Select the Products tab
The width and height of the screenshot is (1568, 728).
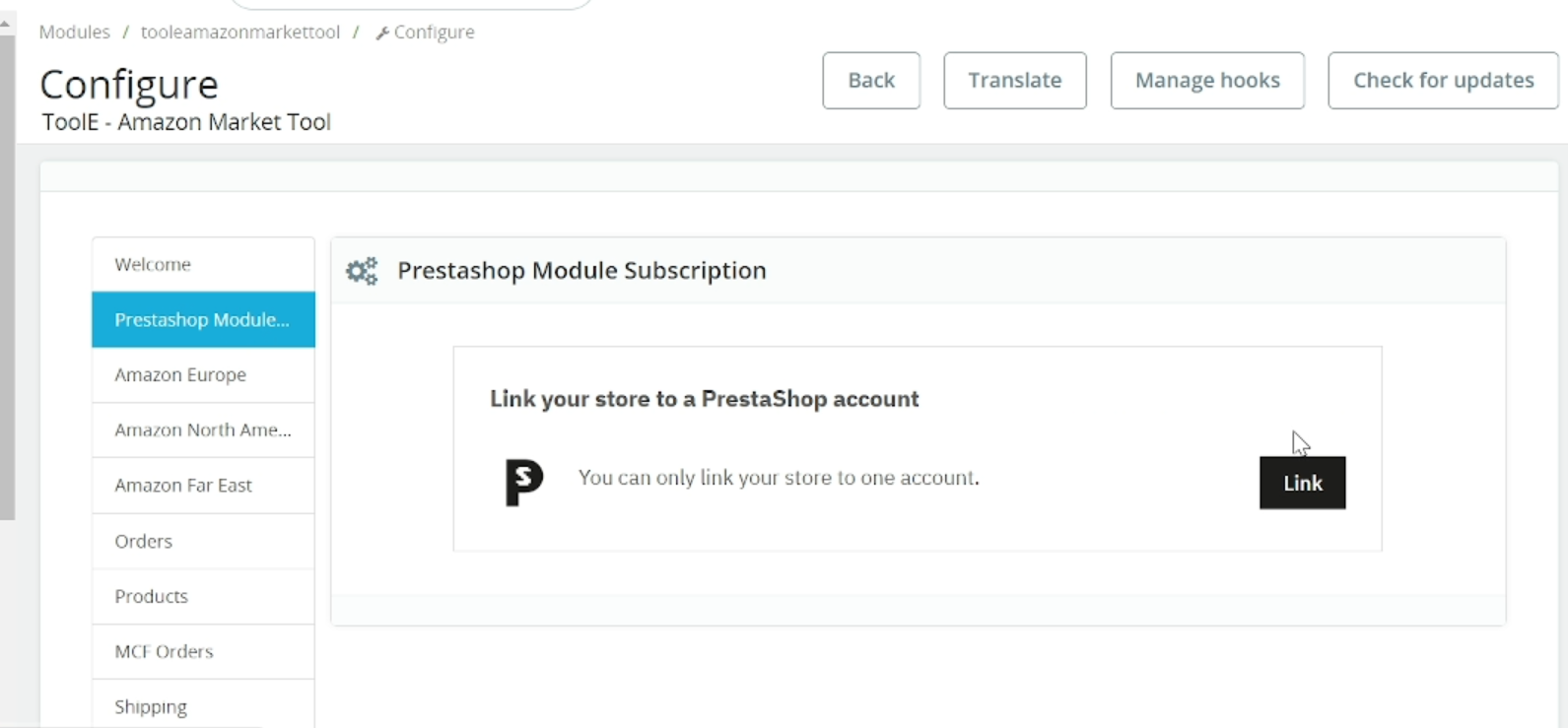pos(203,596)
